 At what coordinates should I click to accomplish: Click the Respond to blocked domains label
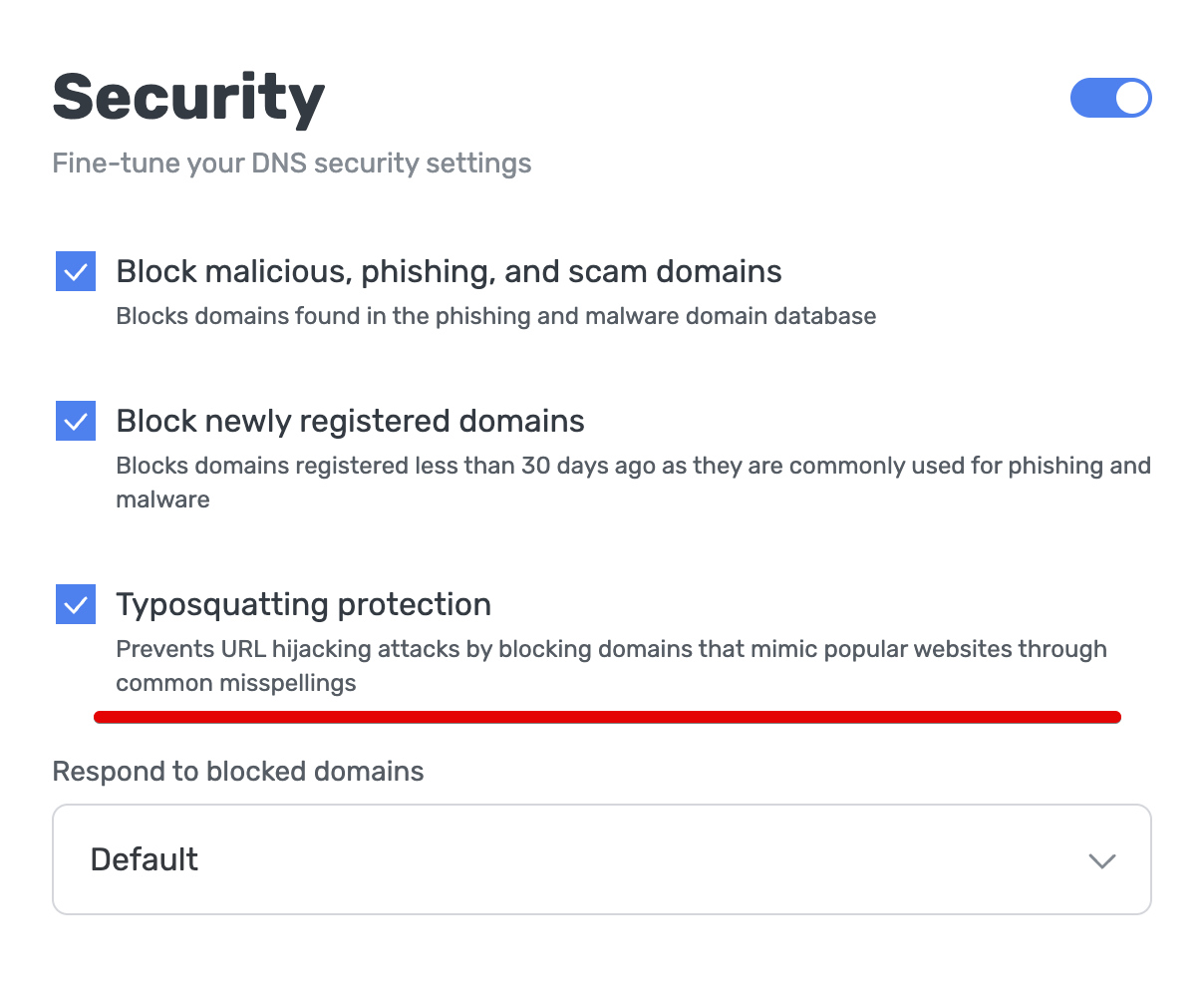(237, 771)
